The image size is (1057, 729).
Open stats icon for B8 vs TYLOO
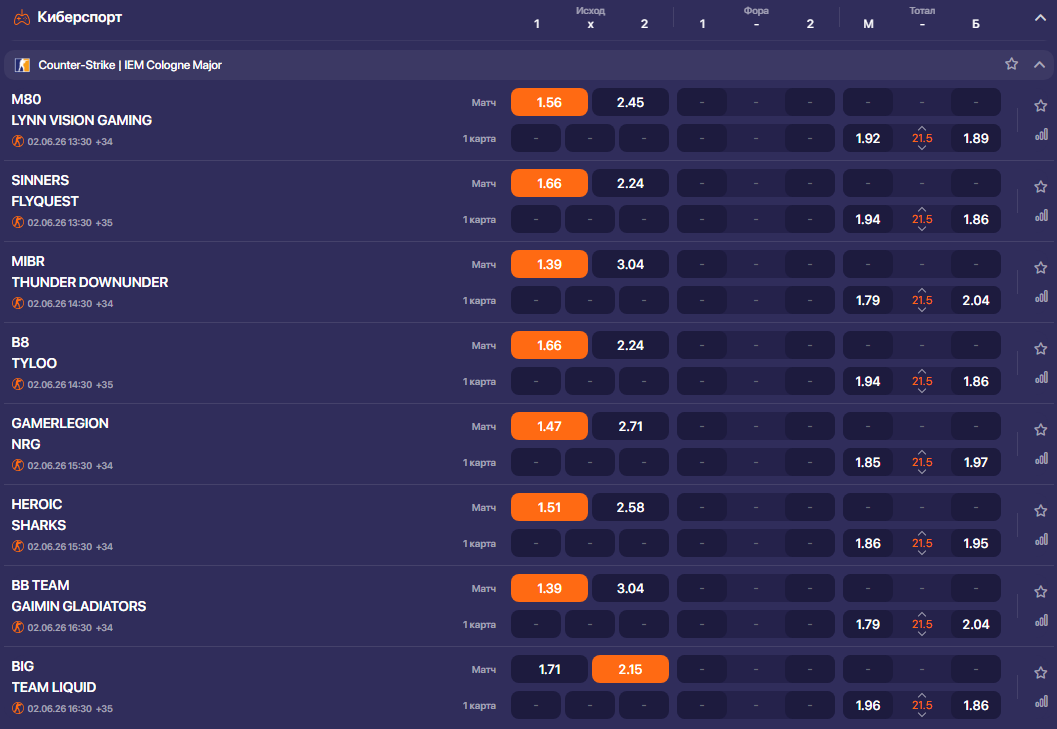(1041, 377)
